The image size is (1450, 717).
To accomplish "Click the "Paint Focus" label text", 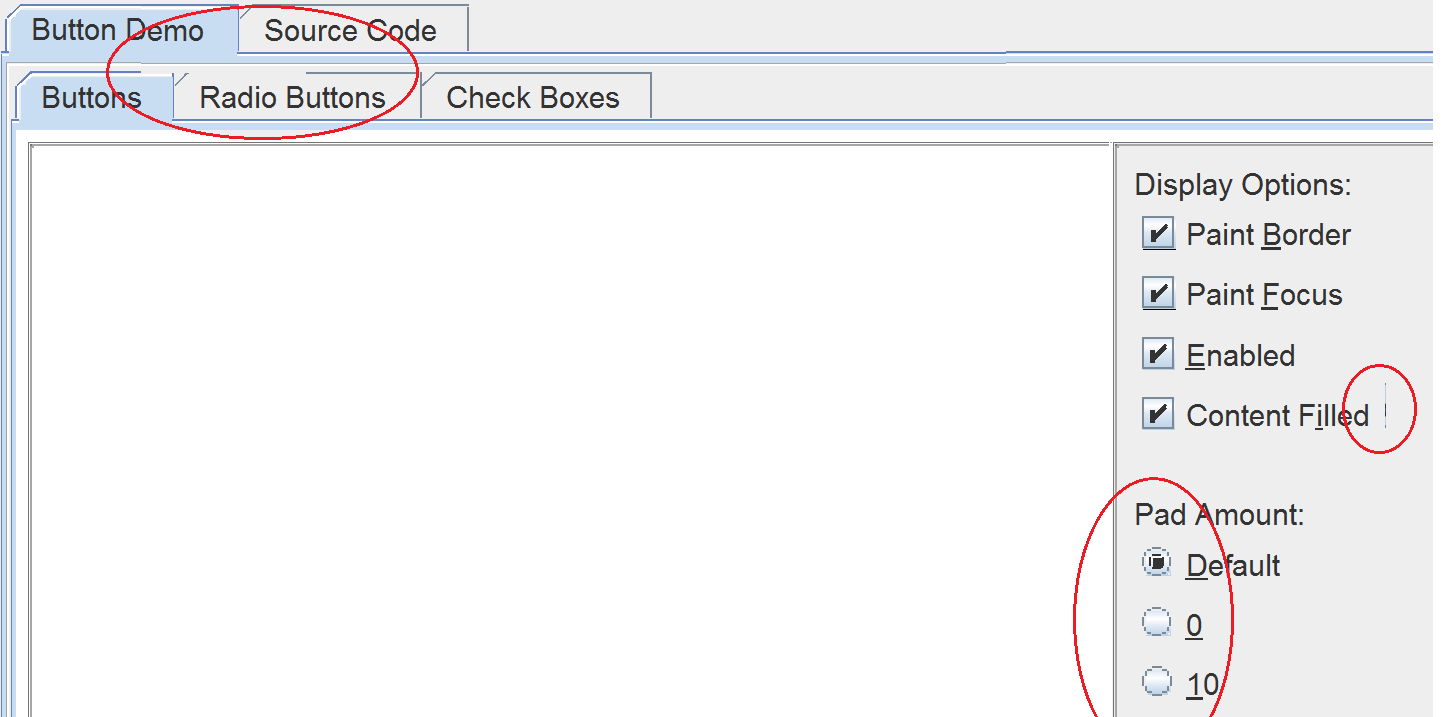I will pyautogui.click(x=1264, y=295).
